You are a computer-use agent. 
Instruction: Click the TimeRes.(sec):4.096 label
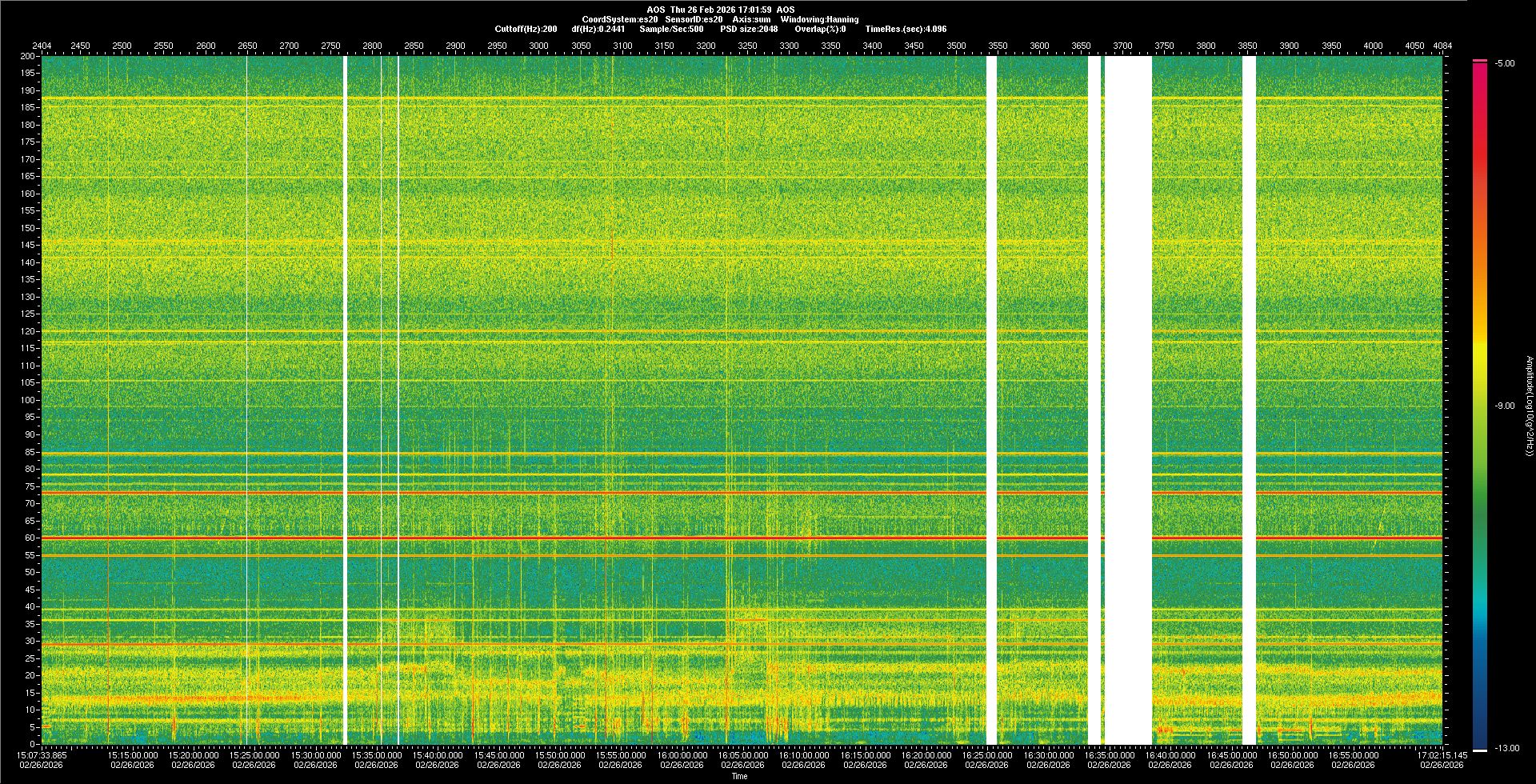pyautogui.click(x=906, y=29)
